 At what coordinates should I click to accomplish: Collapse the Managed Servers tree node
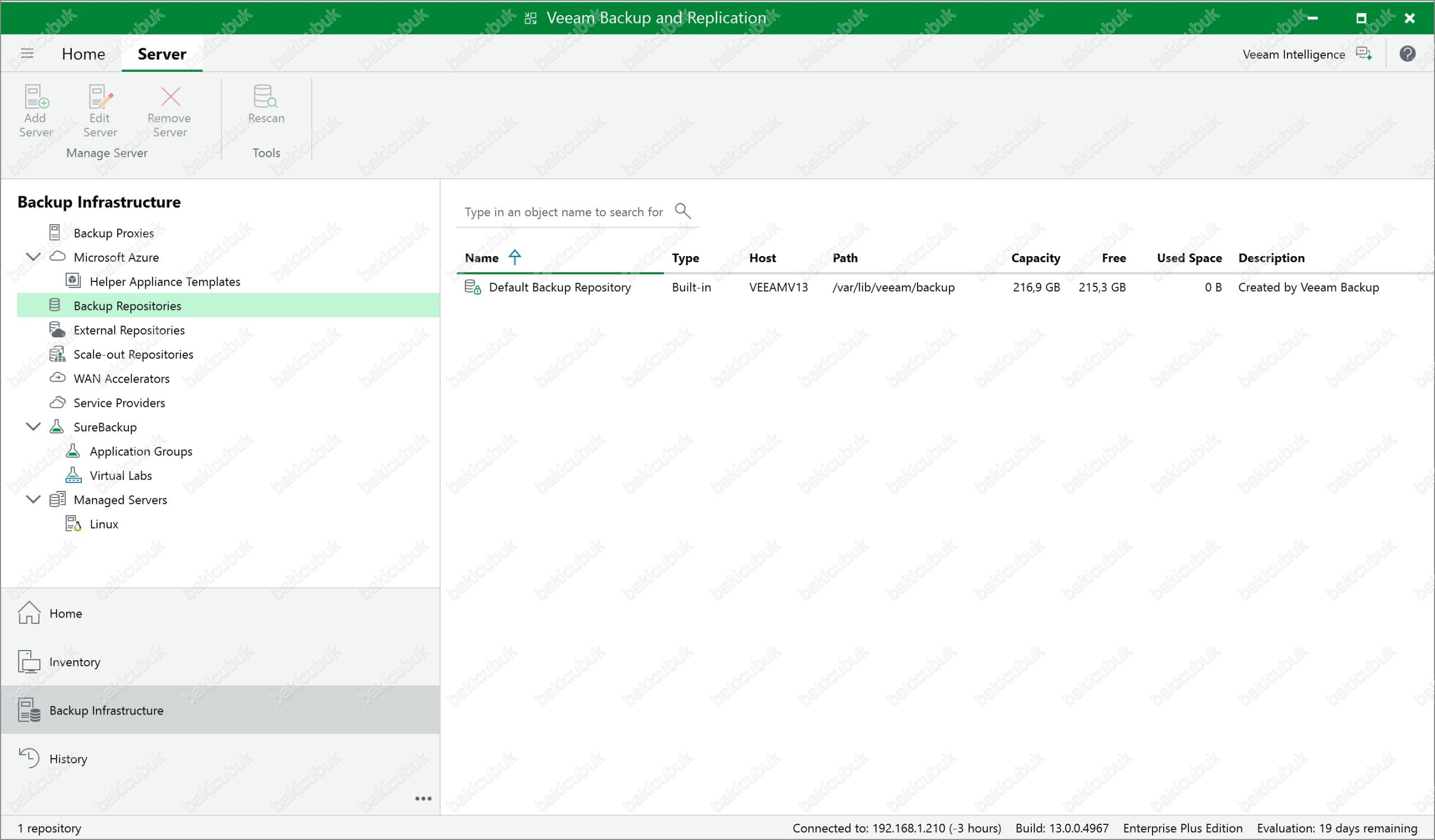pos(34,499)
